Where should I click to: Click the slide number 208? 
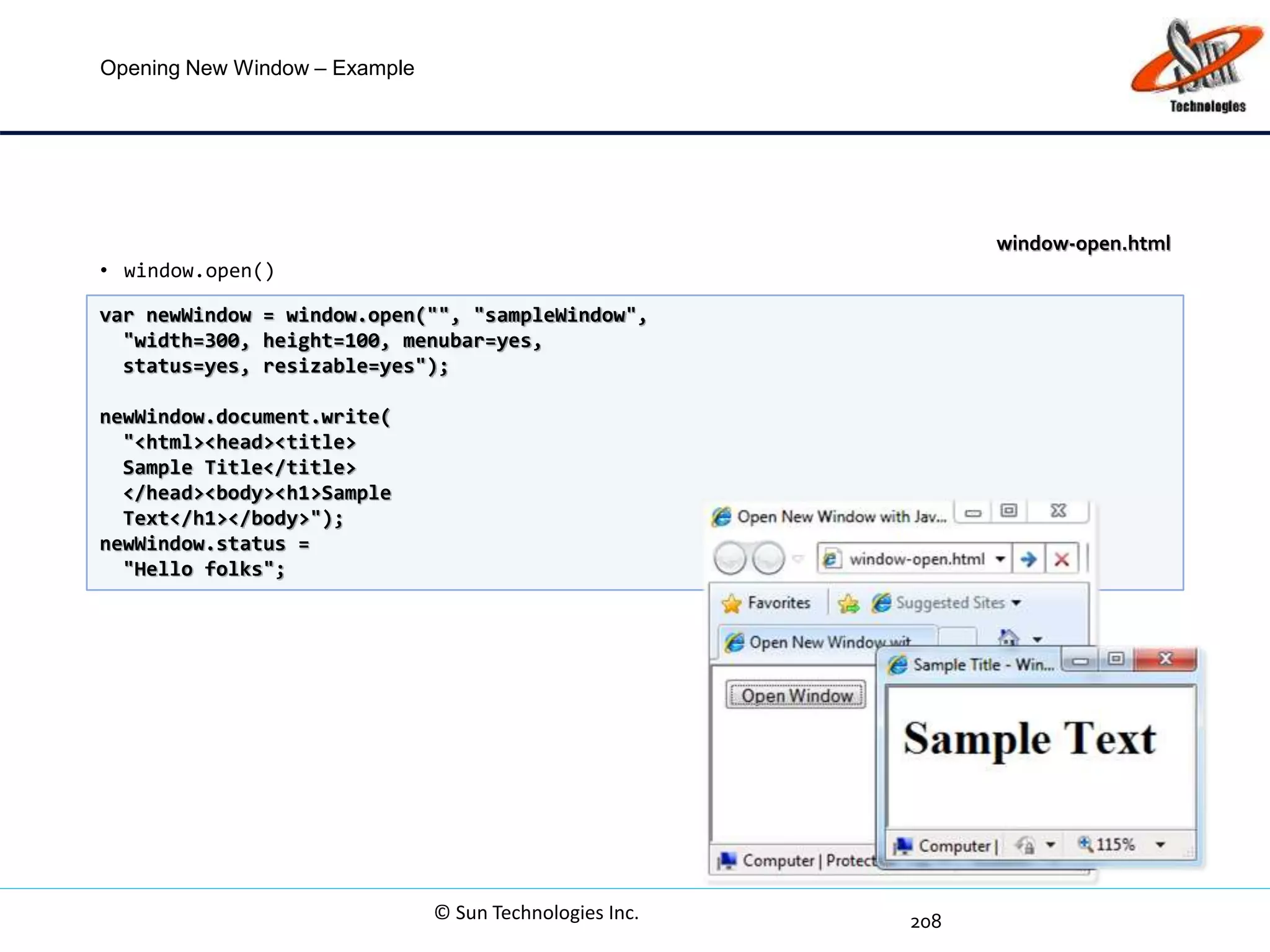click(x=926, y=922)
